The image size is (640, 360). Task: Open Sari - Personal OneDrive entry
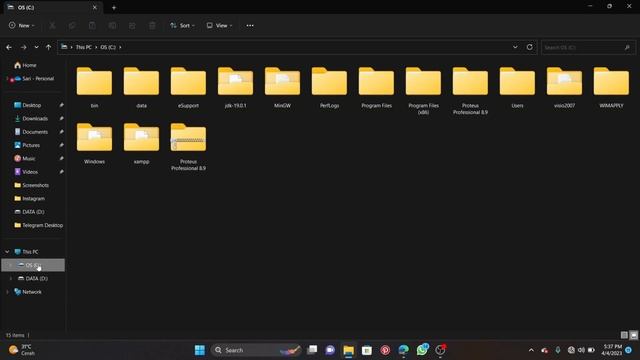(34, 78)
